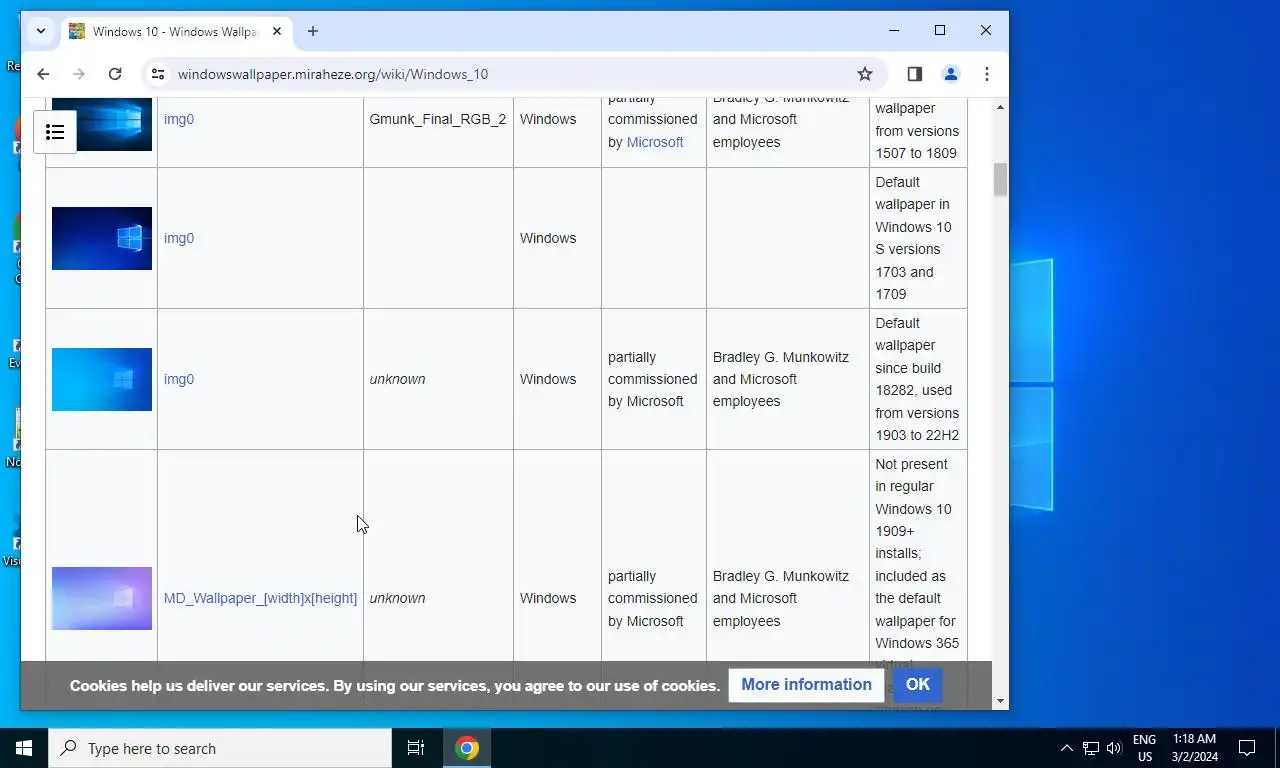Open img0 link in Windows 10 S row
Image resolution: width=1280 pixels, height=768 pixels.
coord(179,238)
